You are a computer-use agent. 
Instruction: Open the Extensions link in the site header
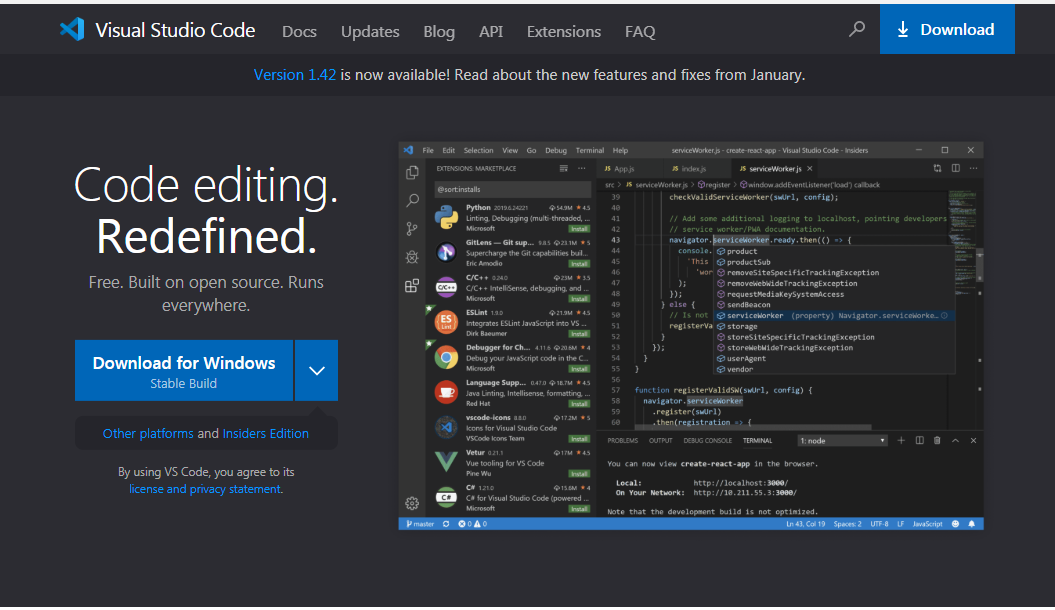(x=564, y=31)
